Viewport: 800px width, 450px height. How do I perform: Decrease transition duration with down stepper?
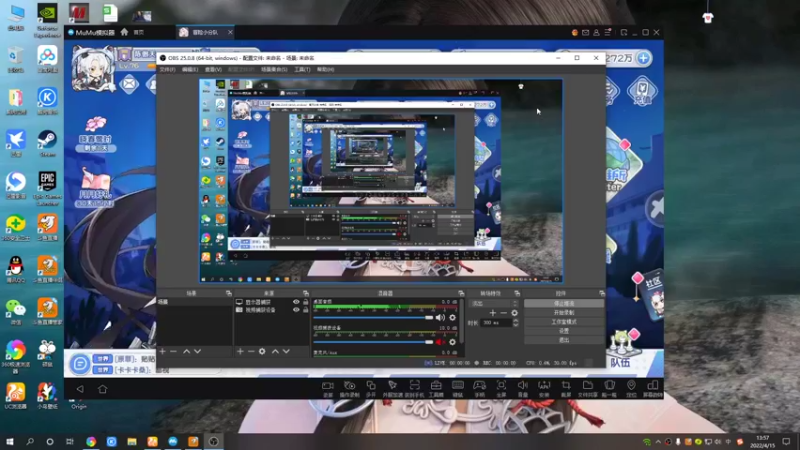point(515,324)
